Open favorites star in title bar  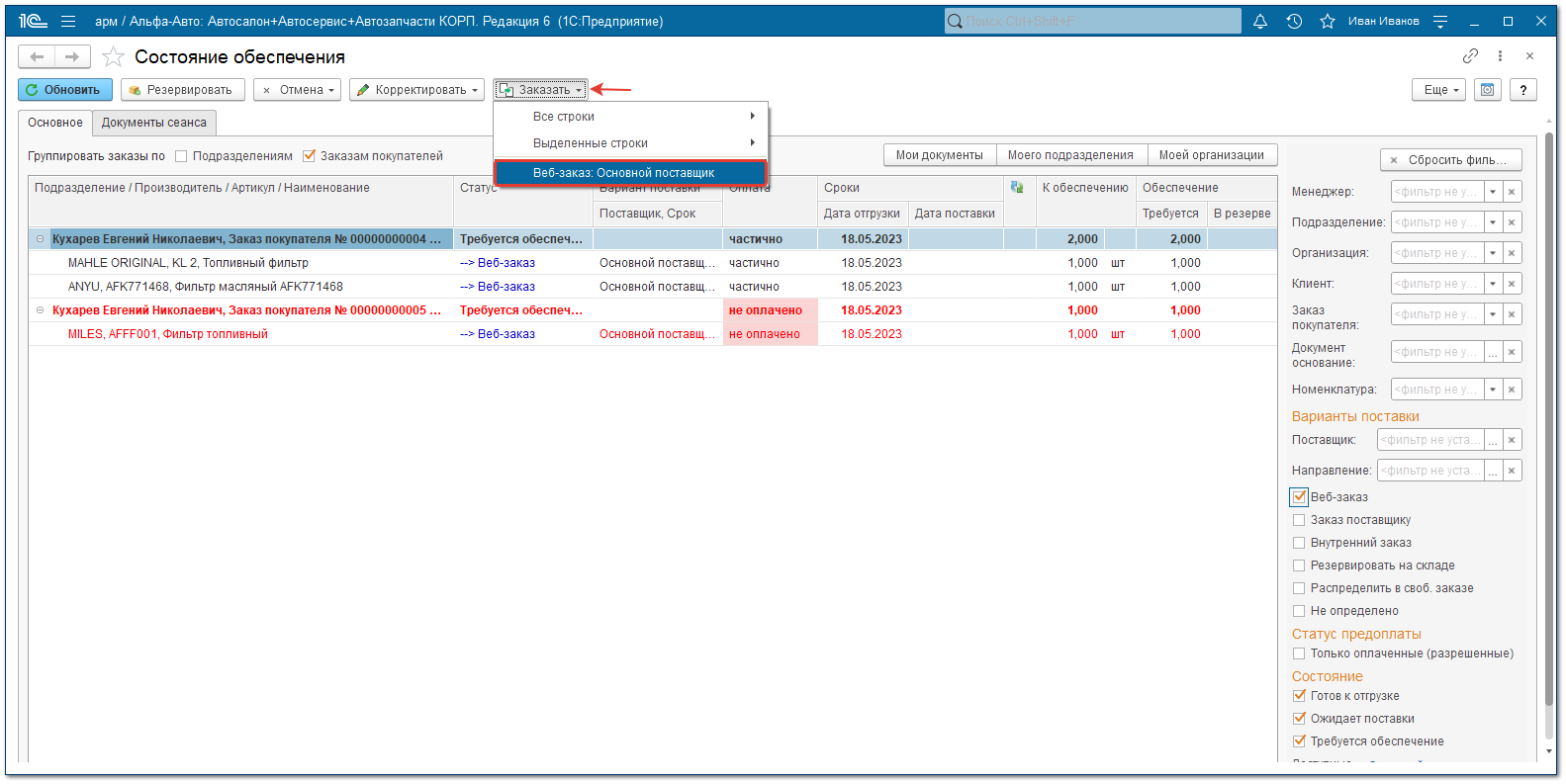pos(1328,21)
